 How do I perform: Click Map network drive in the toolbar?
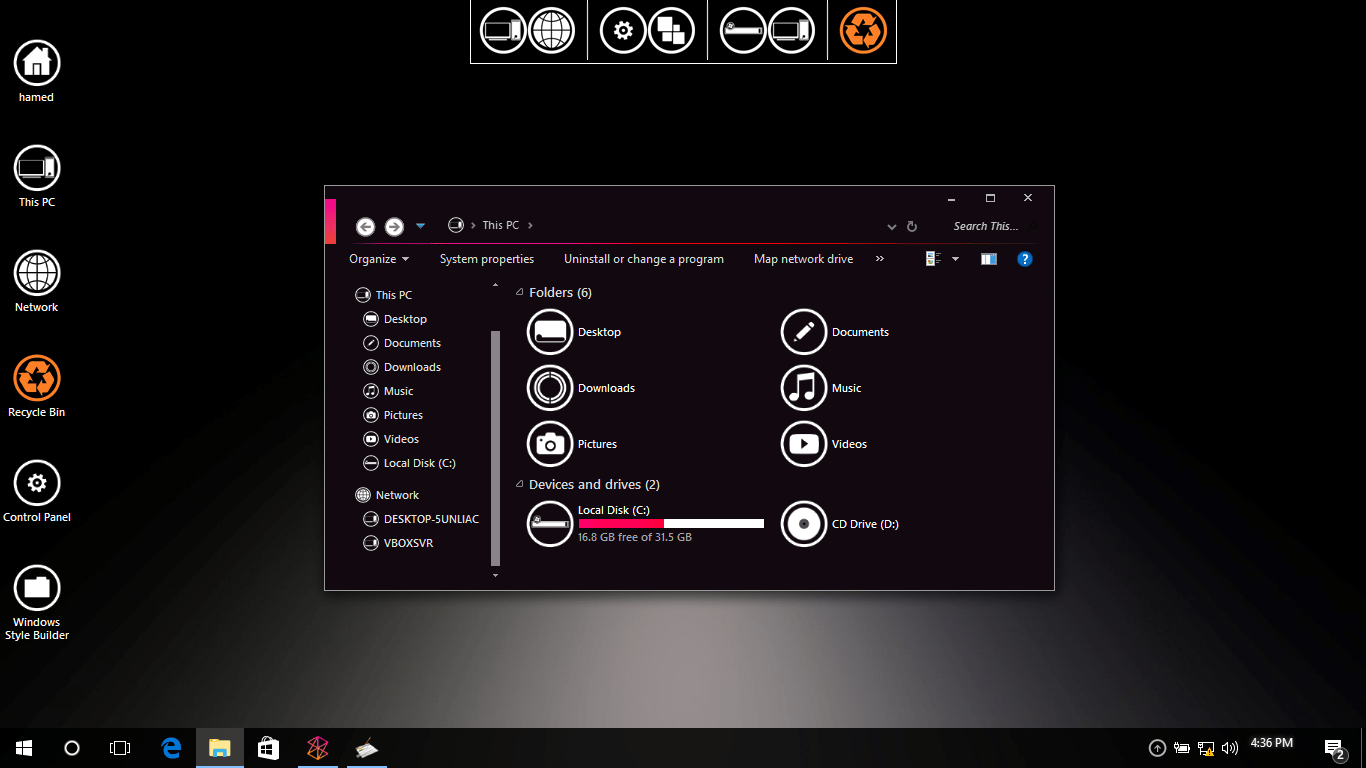pyautogui.click(x=803, y=258)
